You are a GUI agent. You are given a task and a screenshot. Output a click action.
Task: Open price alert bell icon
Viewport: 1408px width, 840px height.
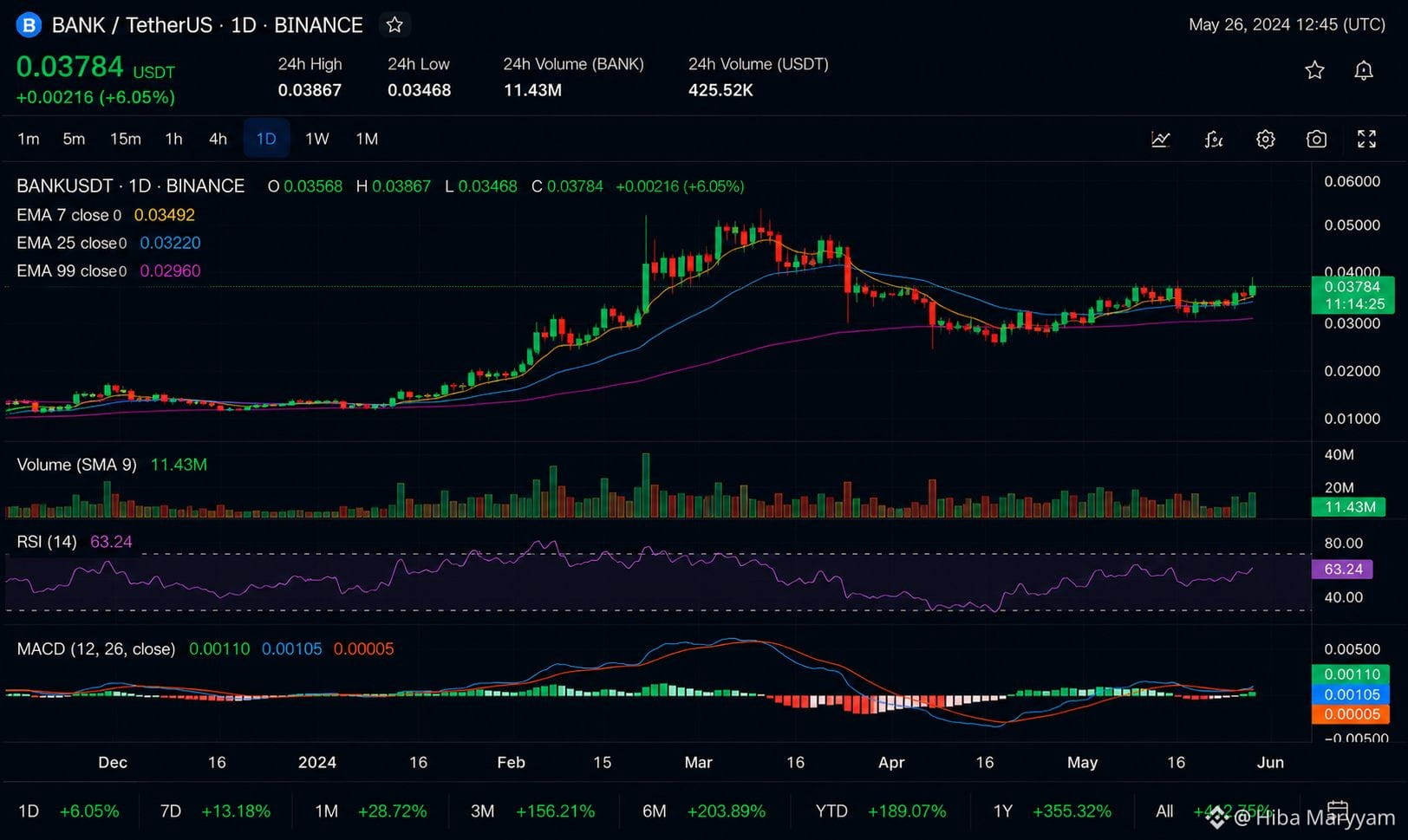tap(1364, 70)
